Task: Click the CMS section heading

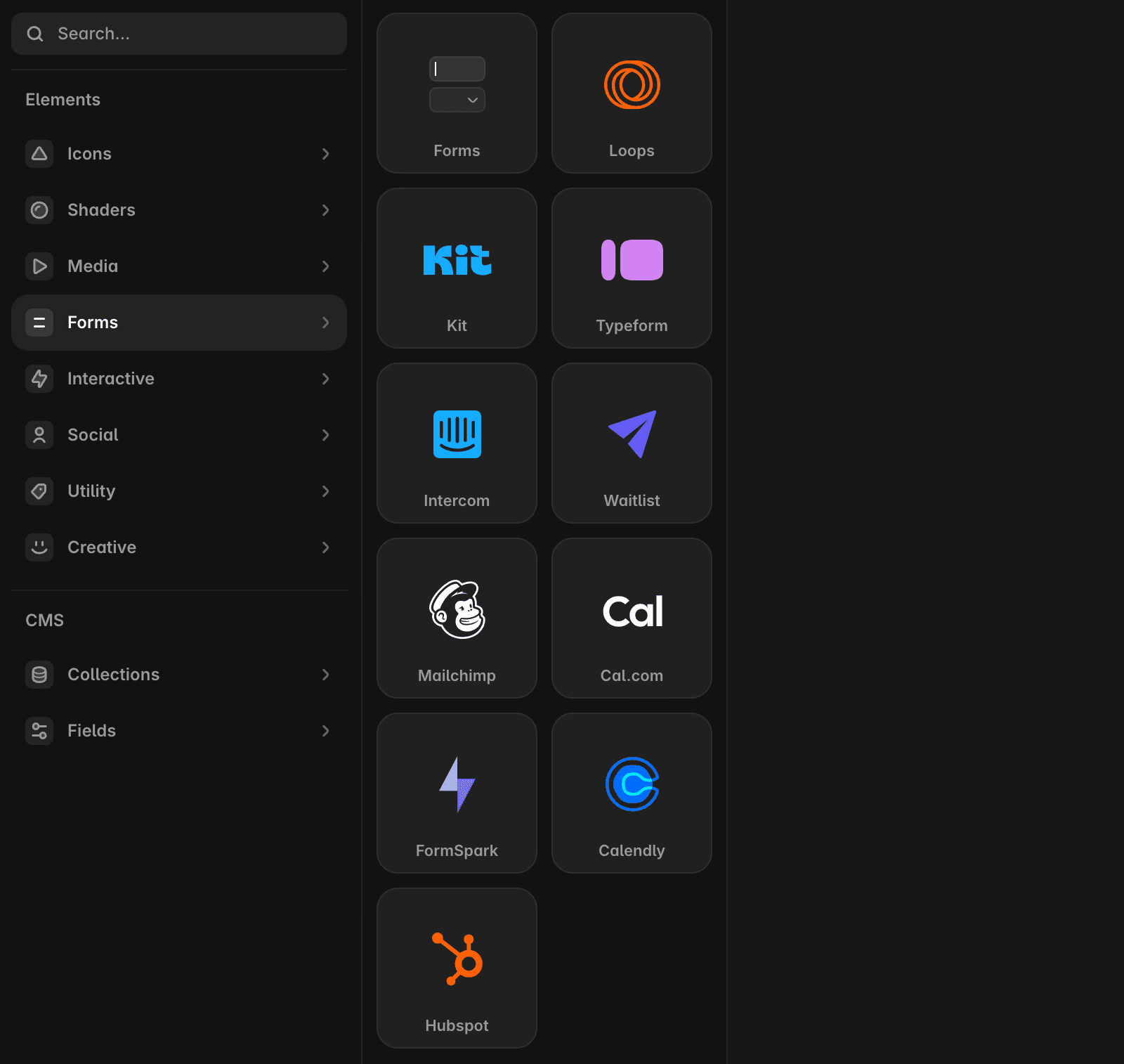Action: point(45,621)
